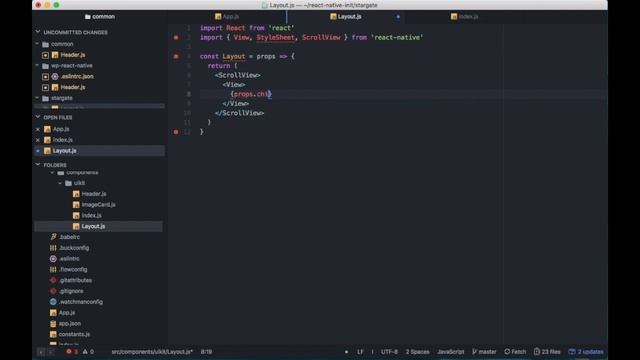Screen dimensions: 640x360
Task: Change the LF line ending setting
Action: pyautogui.click(x=360, y=351)
